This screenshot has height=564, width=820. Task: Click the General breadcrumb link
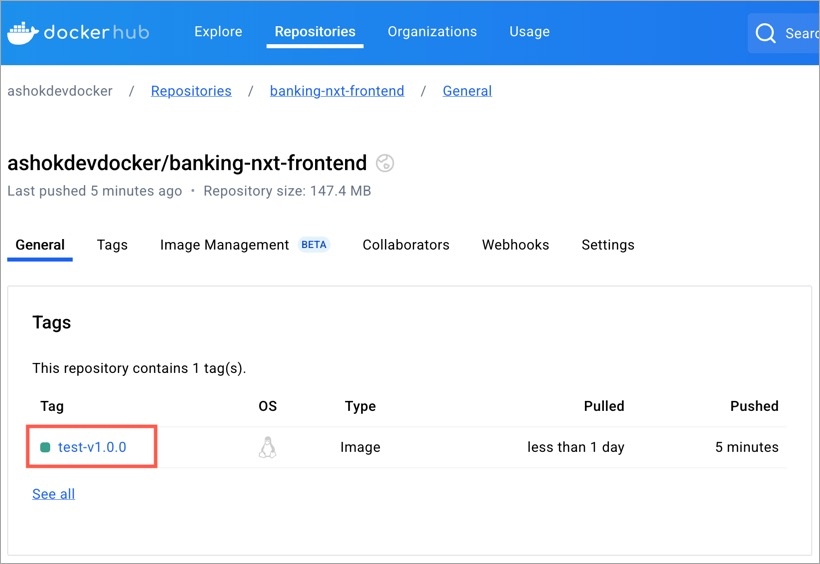click(x=467, y=91)
